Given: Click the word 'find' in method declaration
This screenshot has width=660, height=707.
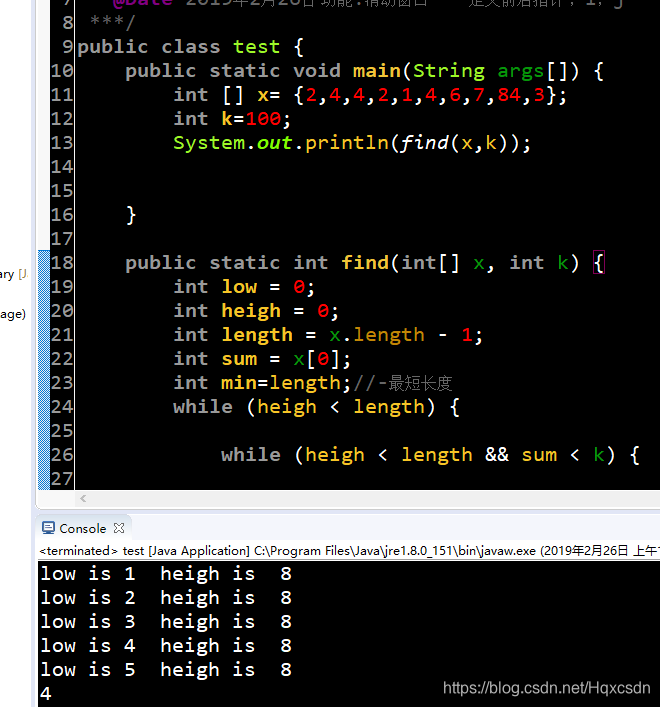Looking at the screenshot, I should (x=365, y=262).
